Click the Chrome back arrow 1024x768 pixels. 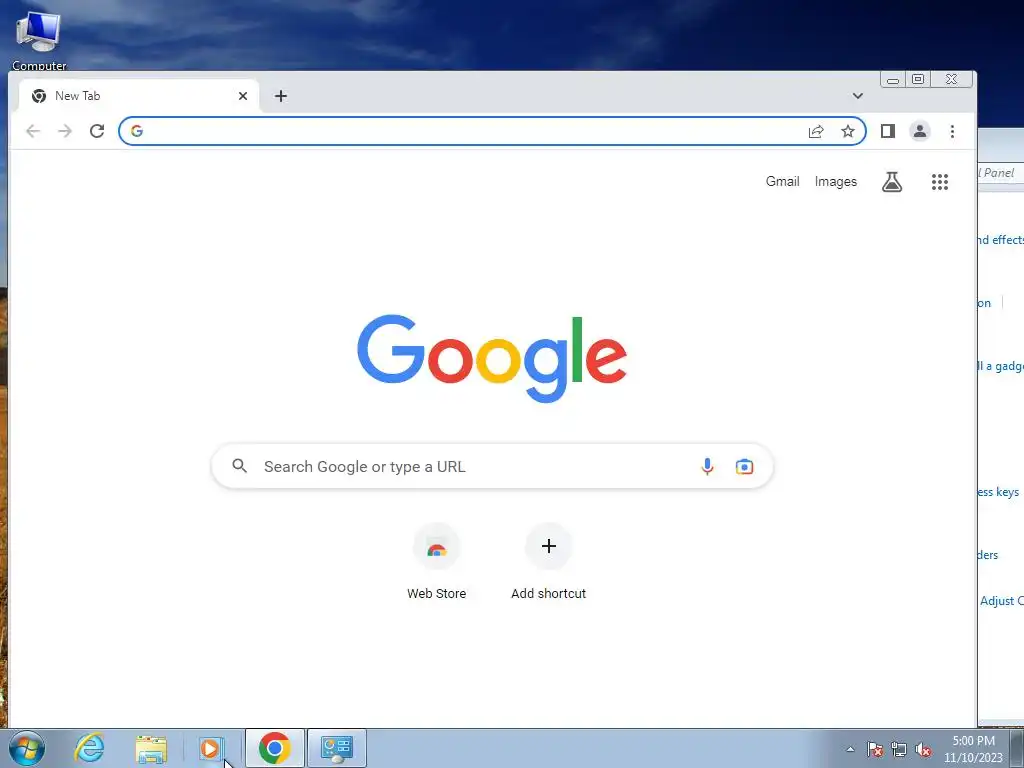tap(33, 131)
